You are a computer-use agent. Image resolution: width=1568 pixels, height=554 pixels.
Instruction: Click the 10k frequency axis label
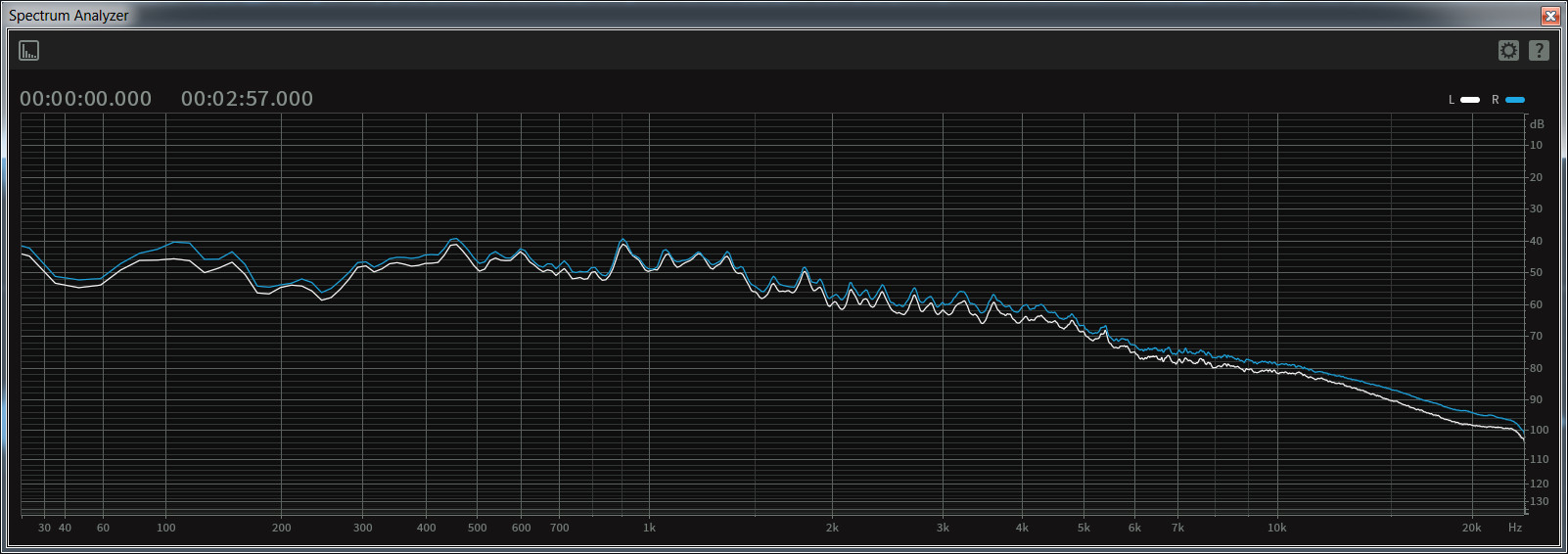(x=1277, y=528)
